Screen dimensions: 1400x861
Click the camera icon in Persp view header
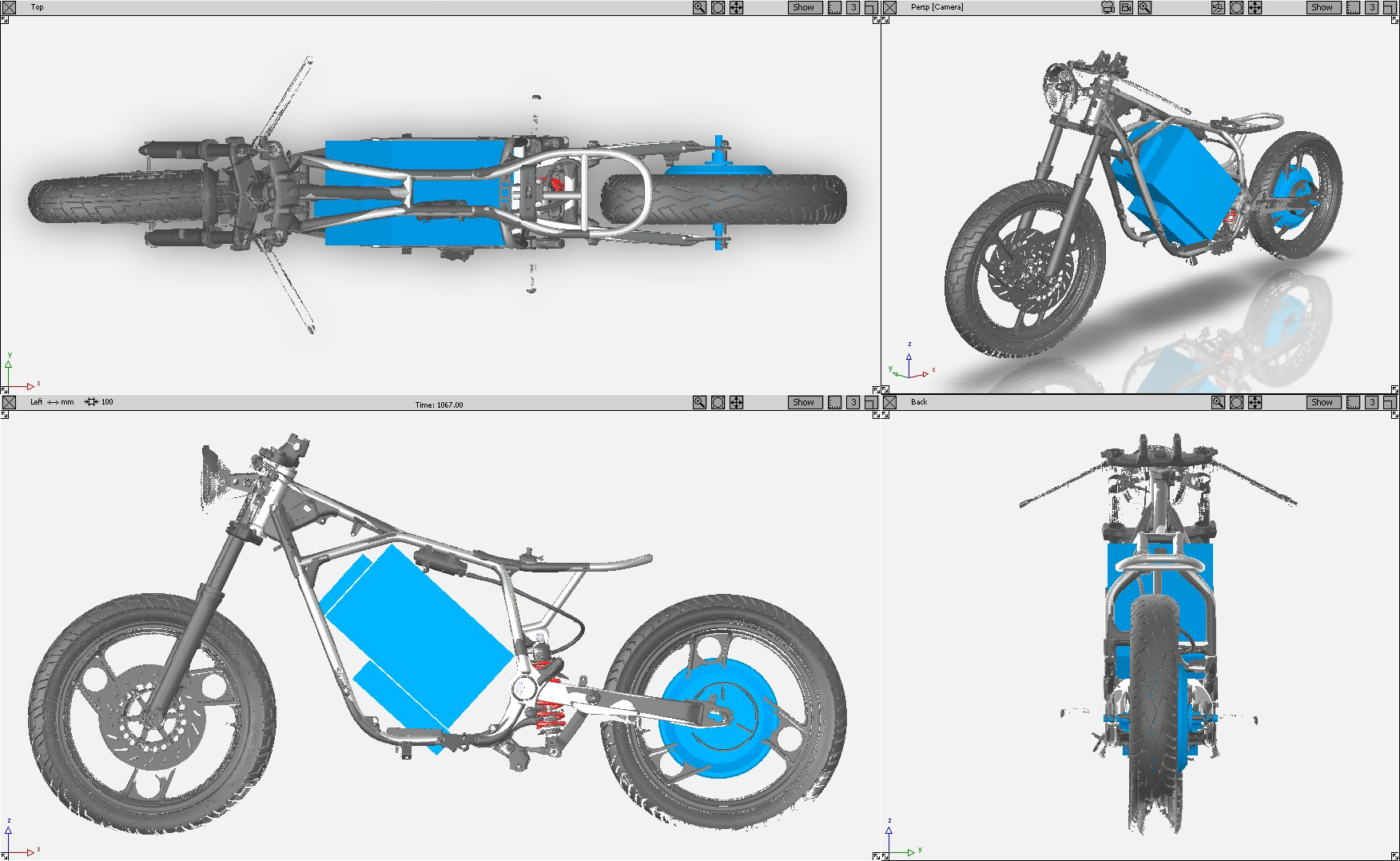click(x=1108, y=7)
